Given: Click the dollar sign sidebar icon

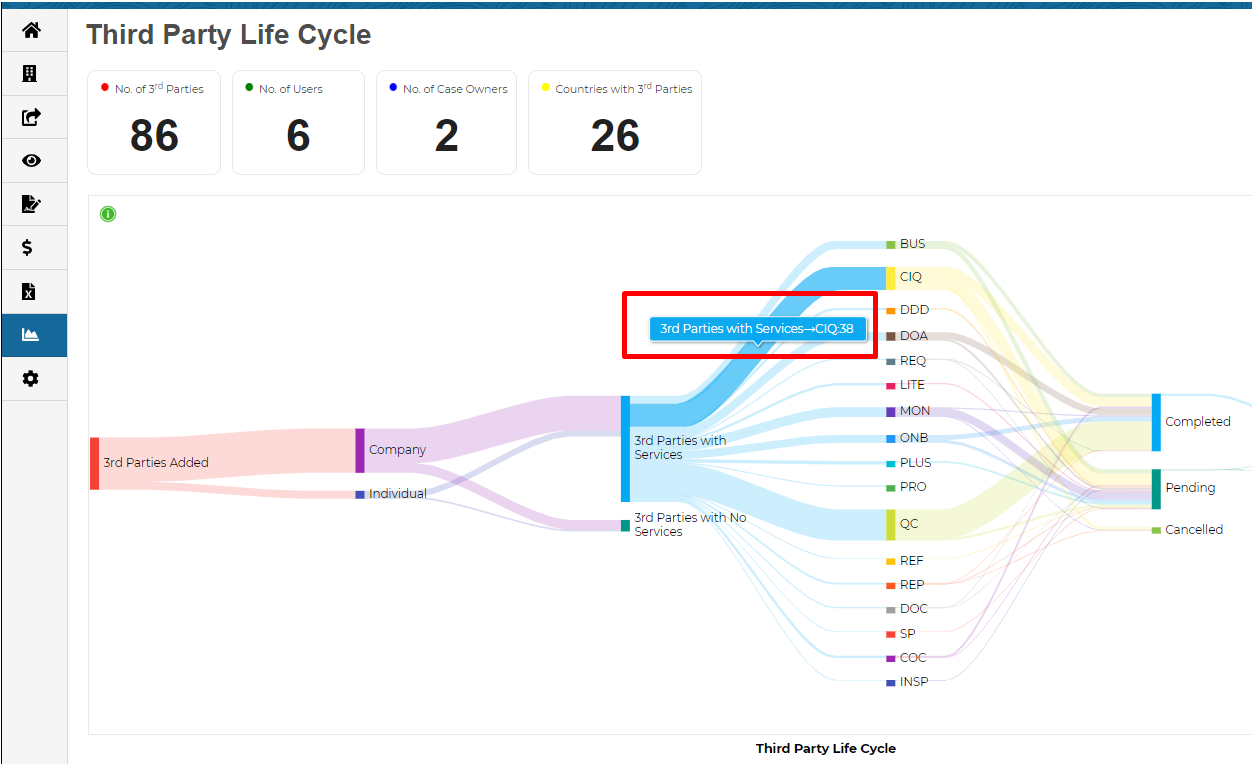Looking at the screenshot, I should pos(29,247).
